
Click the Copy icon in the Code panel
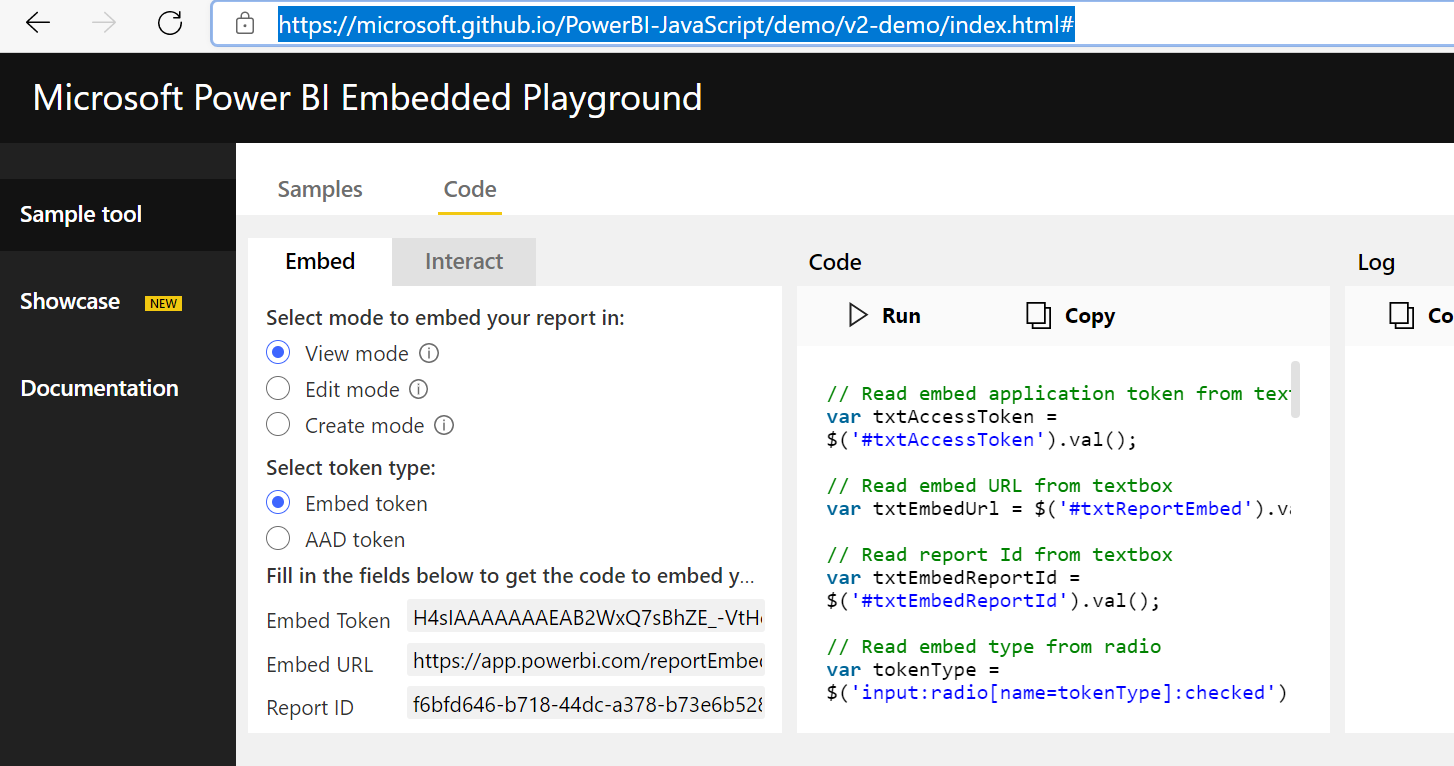(x=1039, y=316)
